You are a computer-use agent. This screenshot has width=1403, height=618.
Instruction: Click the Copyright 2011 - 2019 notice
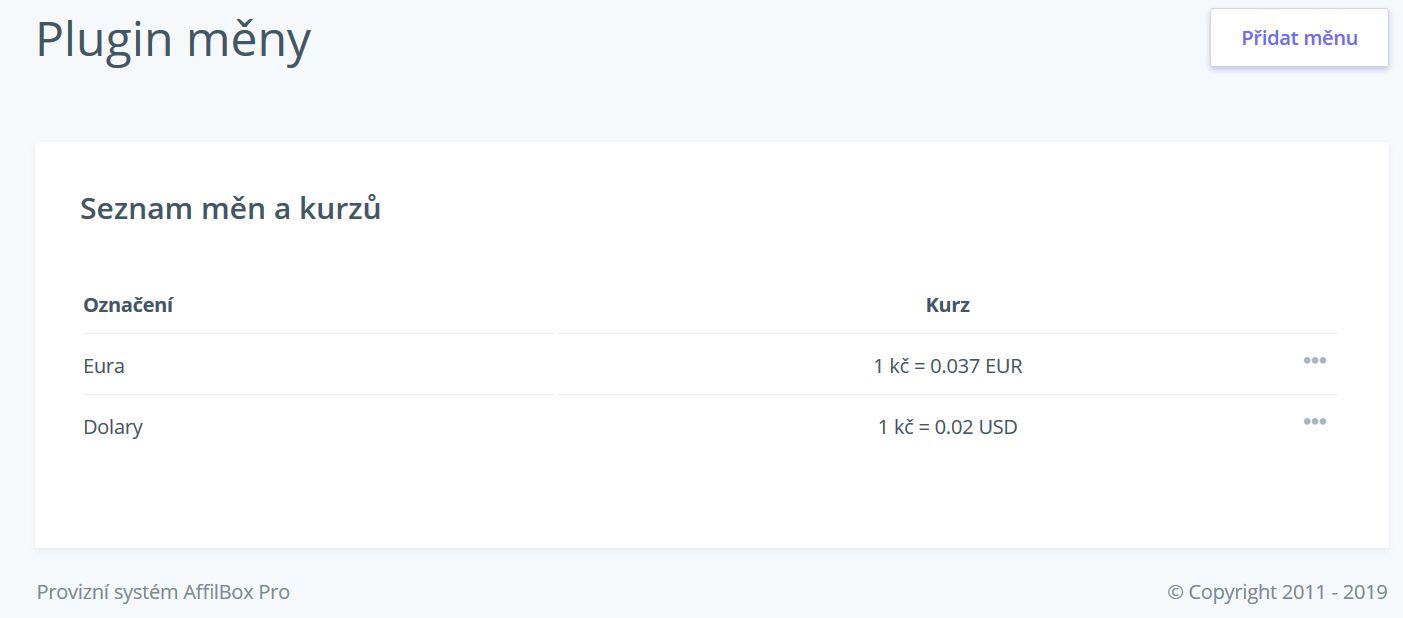click(1277, 592)
